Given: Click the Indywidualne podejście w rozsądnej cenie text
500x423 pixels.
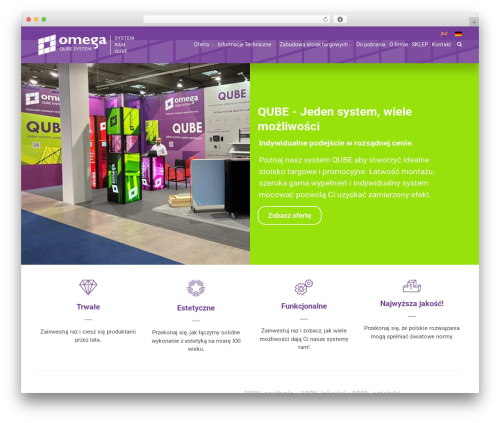Looking at the screenshot, I should pyautogui.click(x=336, y=143).
